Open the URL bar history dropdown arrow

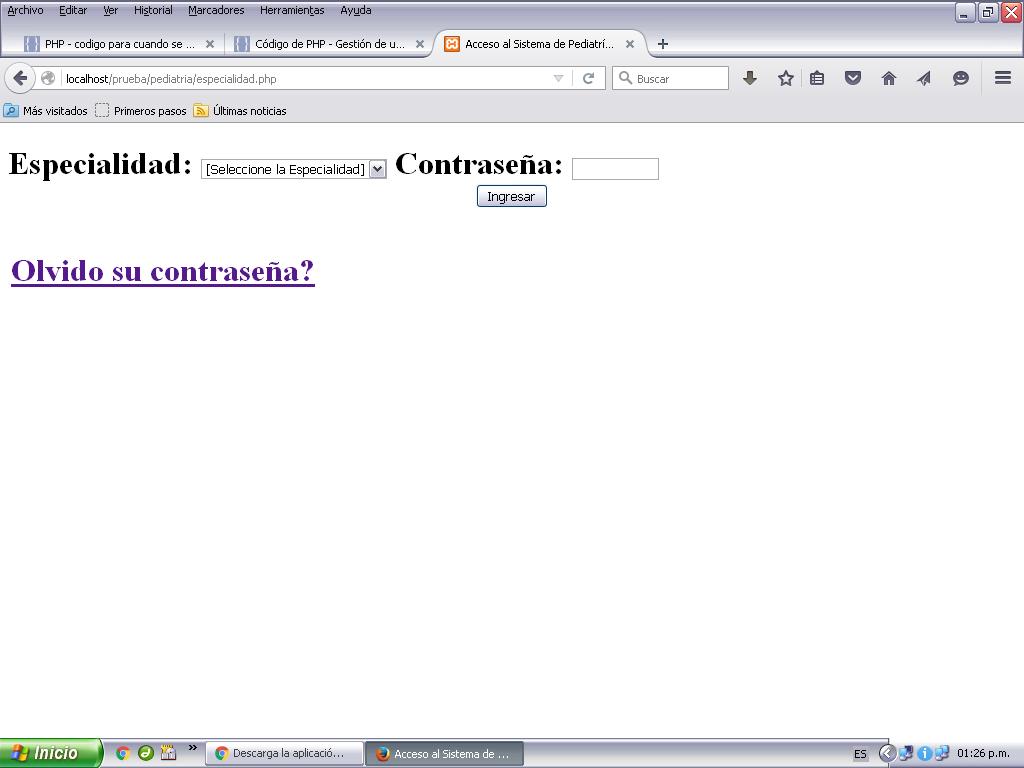pyautogui.click(x=558, y=78)
